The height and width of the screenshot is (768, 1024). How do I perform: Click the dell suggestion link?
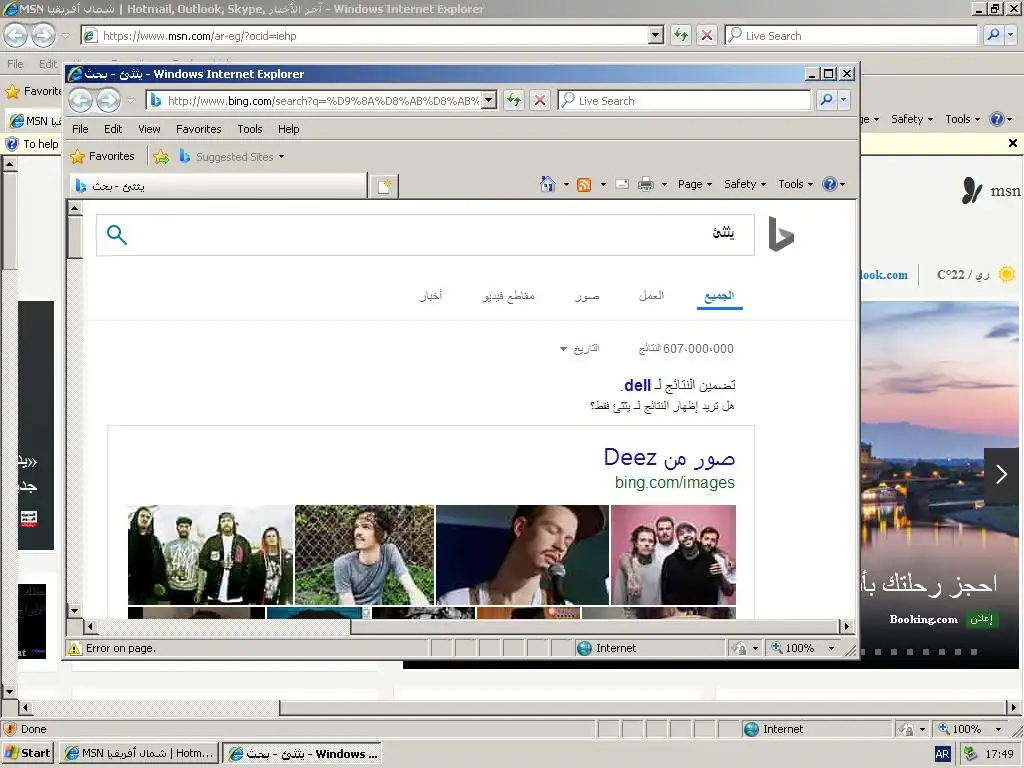point(637,385)
